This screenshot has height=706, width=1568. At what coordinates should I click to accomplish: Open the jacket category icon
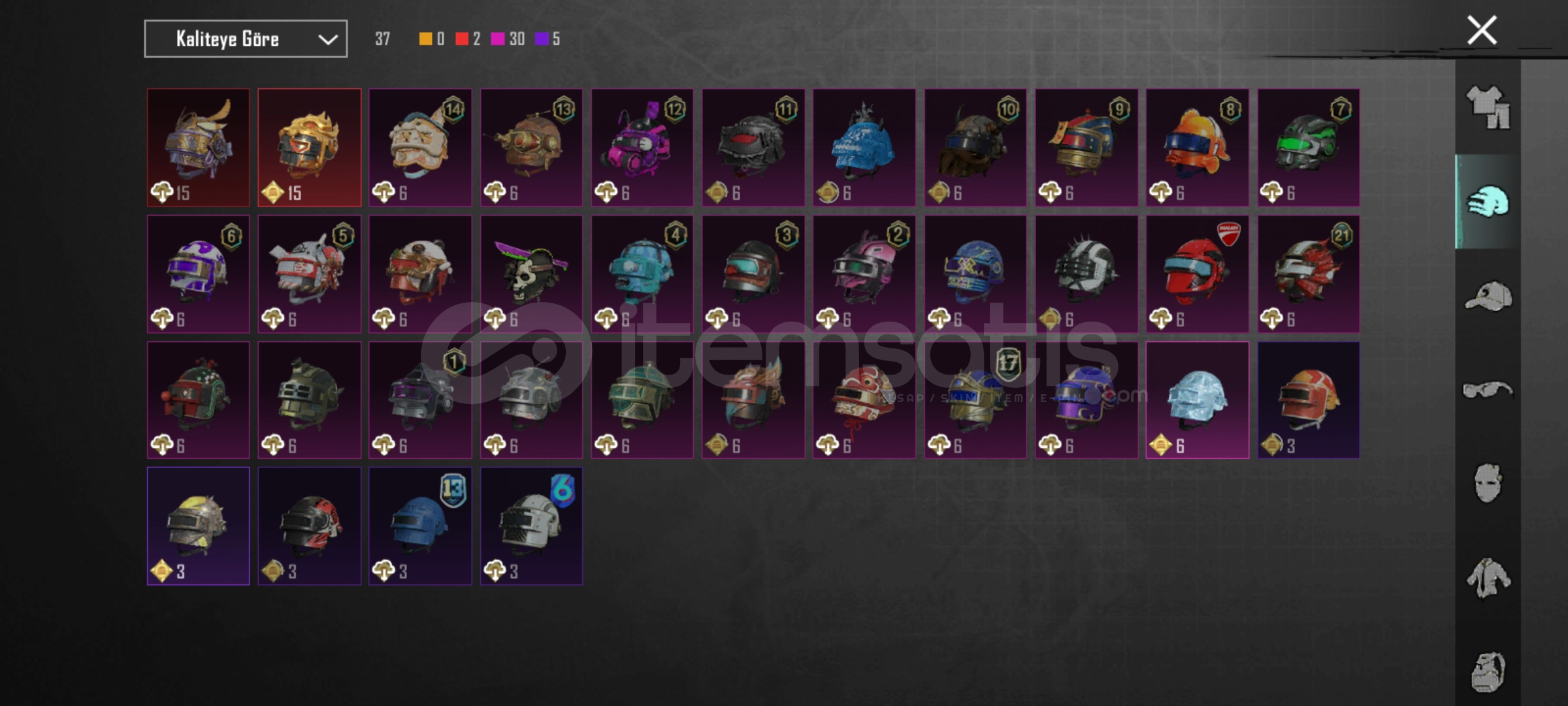pyautogui.click(x=1488, y=577)
